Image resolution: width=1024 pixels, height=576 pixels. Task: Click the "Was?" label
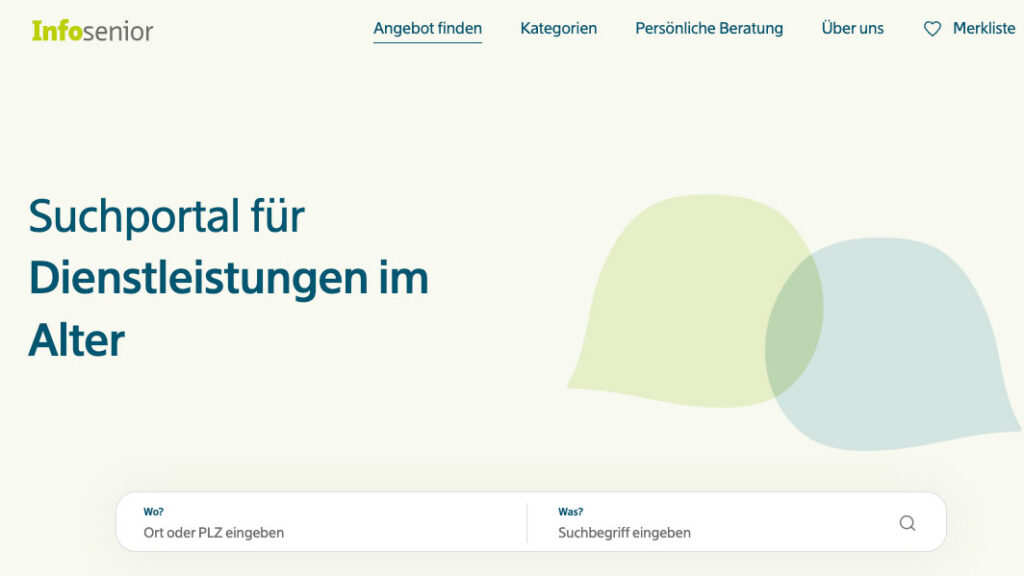571,511
